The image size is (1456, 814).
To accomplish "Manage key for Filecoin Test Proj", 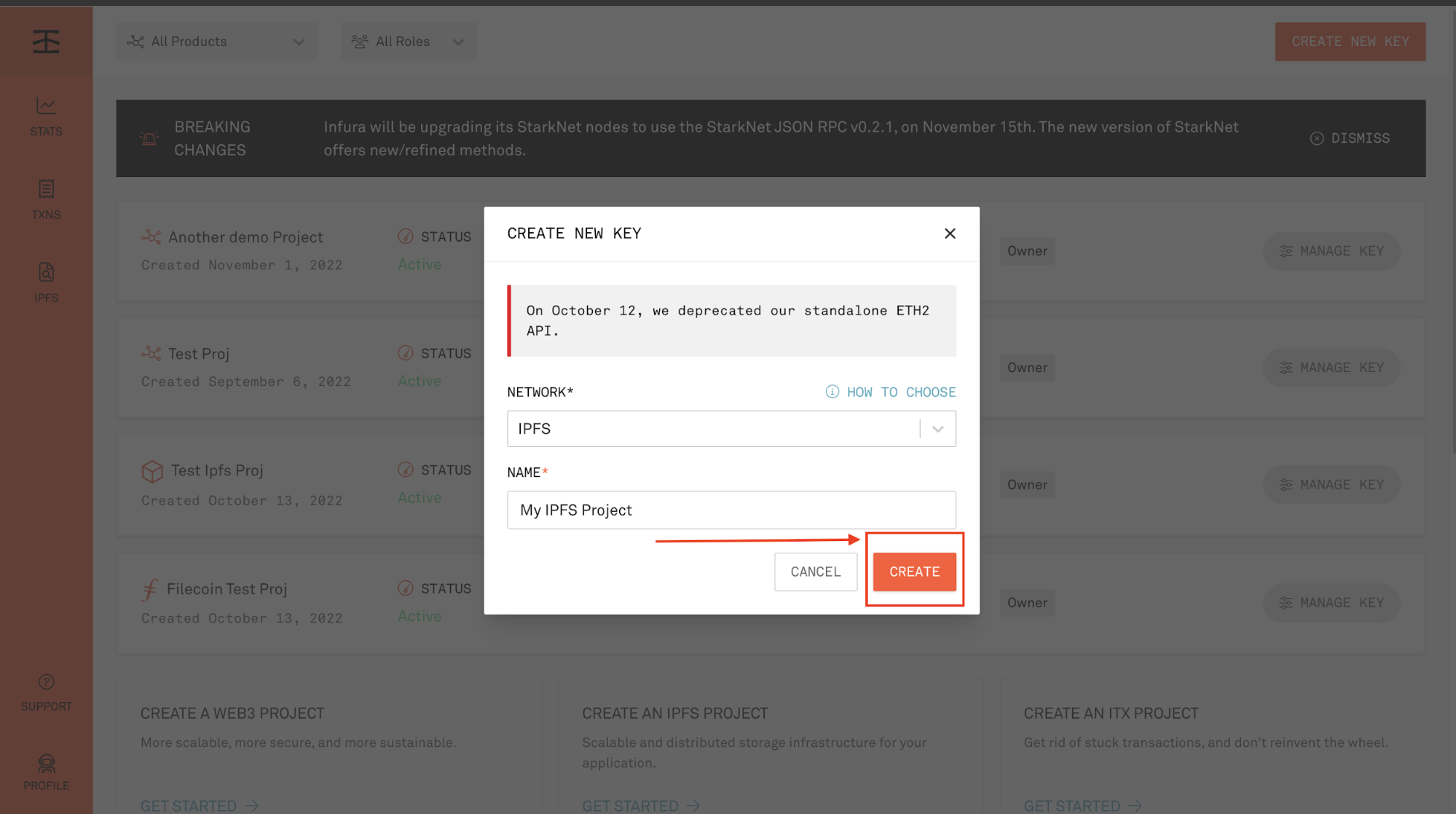I will (1331, 603).
